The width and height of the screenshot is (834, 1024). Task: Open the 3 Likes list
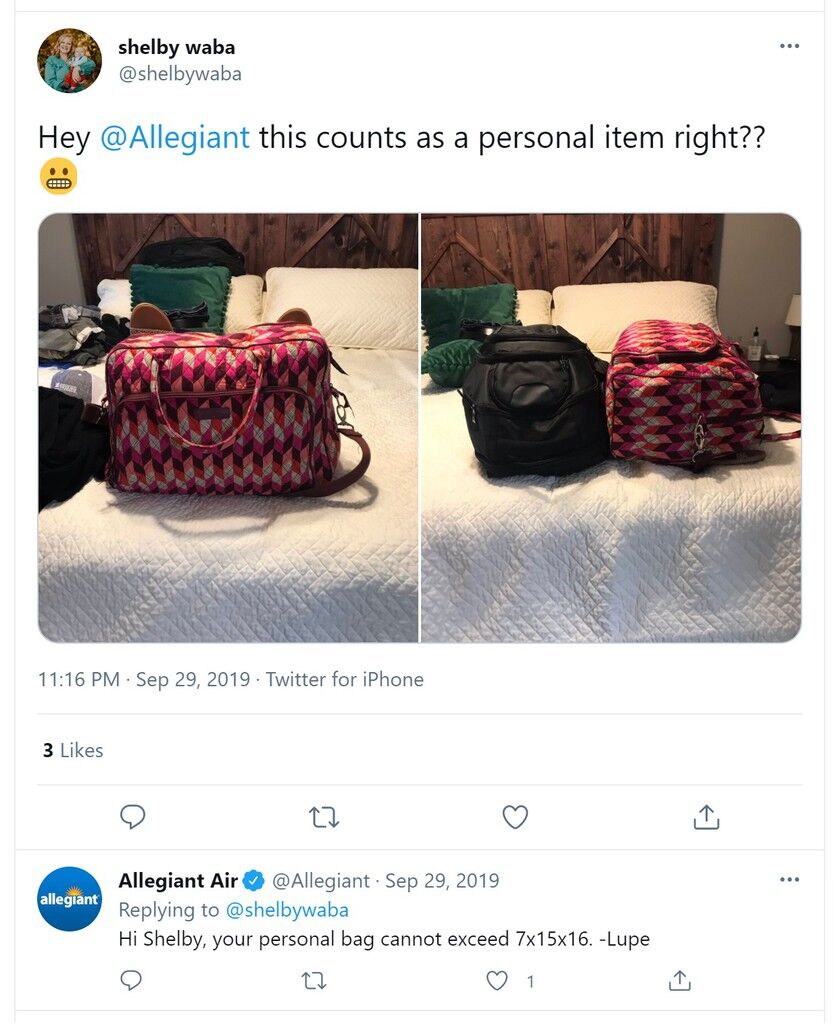pos(73,750)
